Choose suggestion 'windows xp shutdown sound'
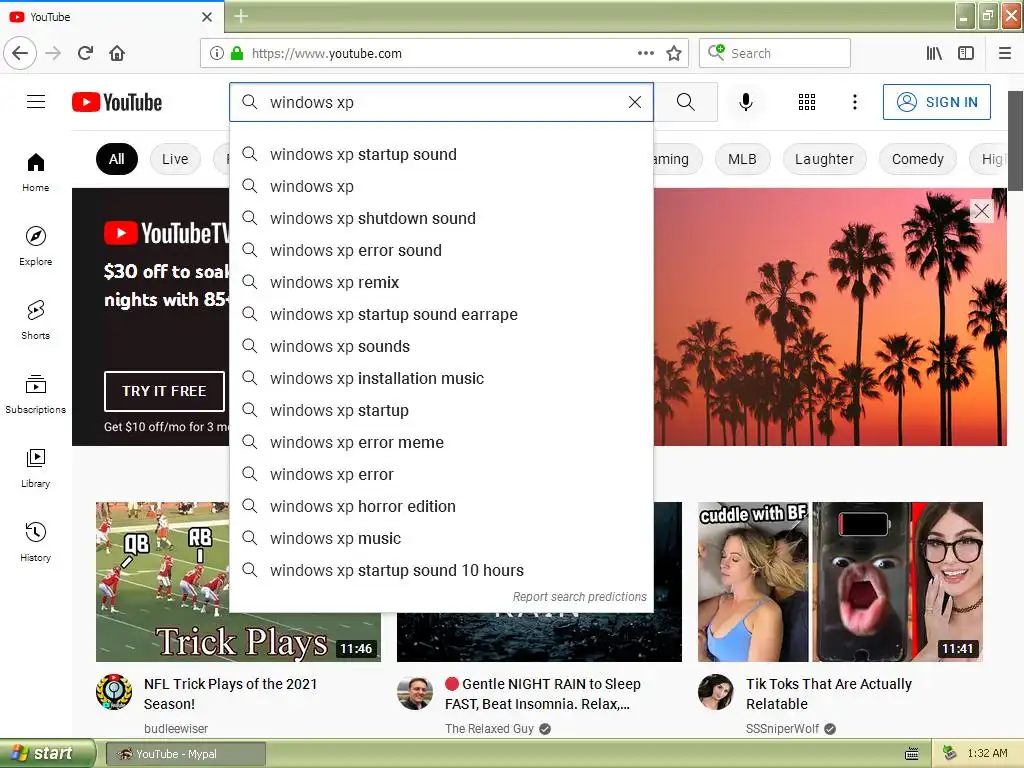The height and width of the screenshot is (768, 1024). [441, 218]
